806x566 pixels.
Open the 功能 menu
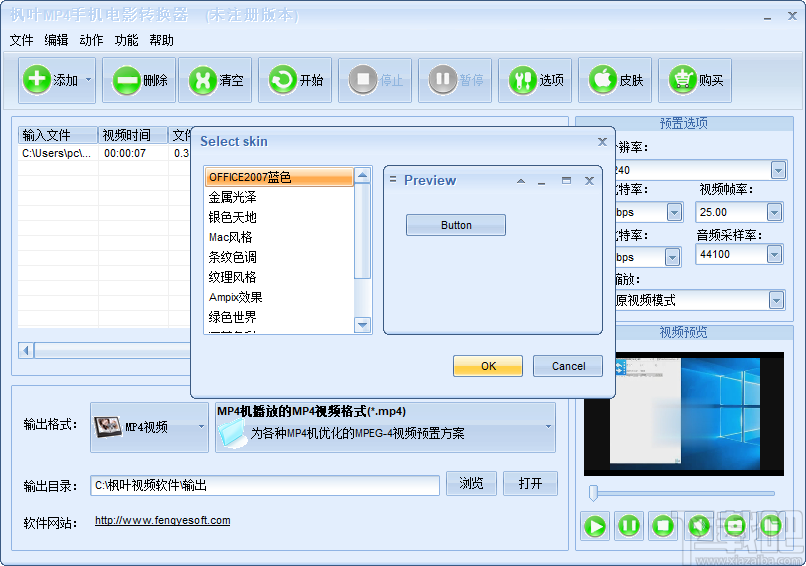point(126,40)
